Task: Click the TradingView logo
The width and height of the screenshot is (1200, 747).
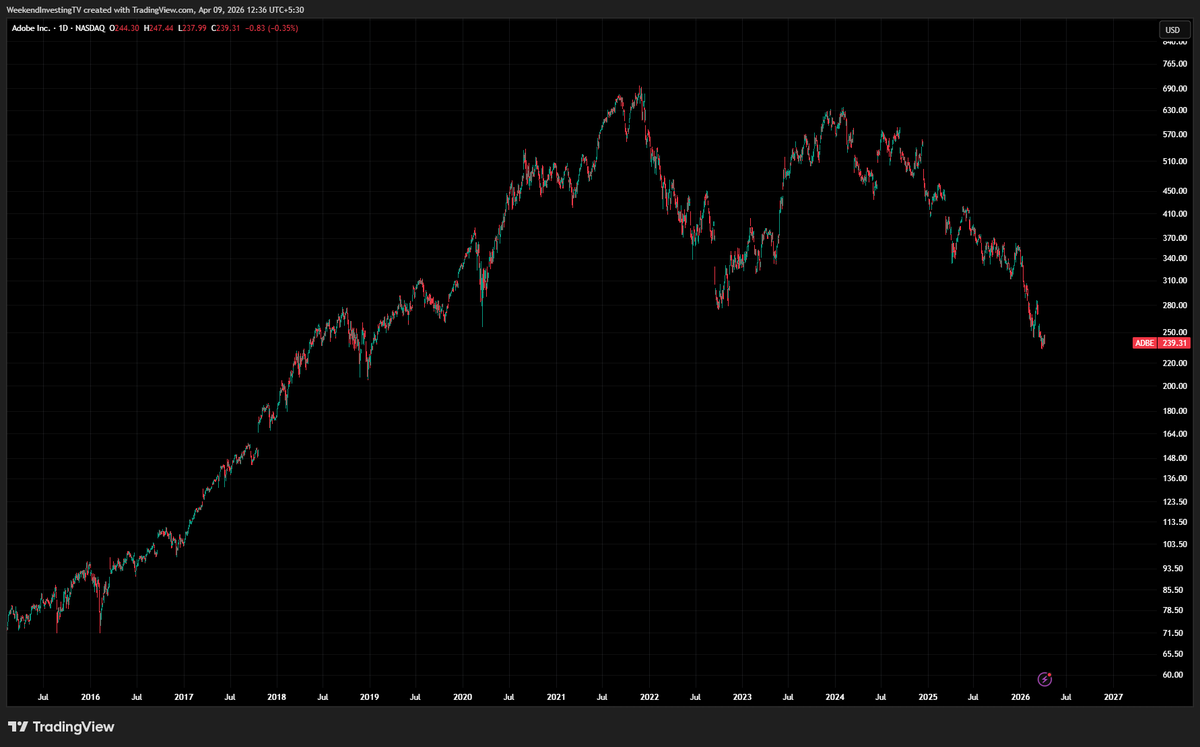Action: pyautogui.click(x=61, y=727)
